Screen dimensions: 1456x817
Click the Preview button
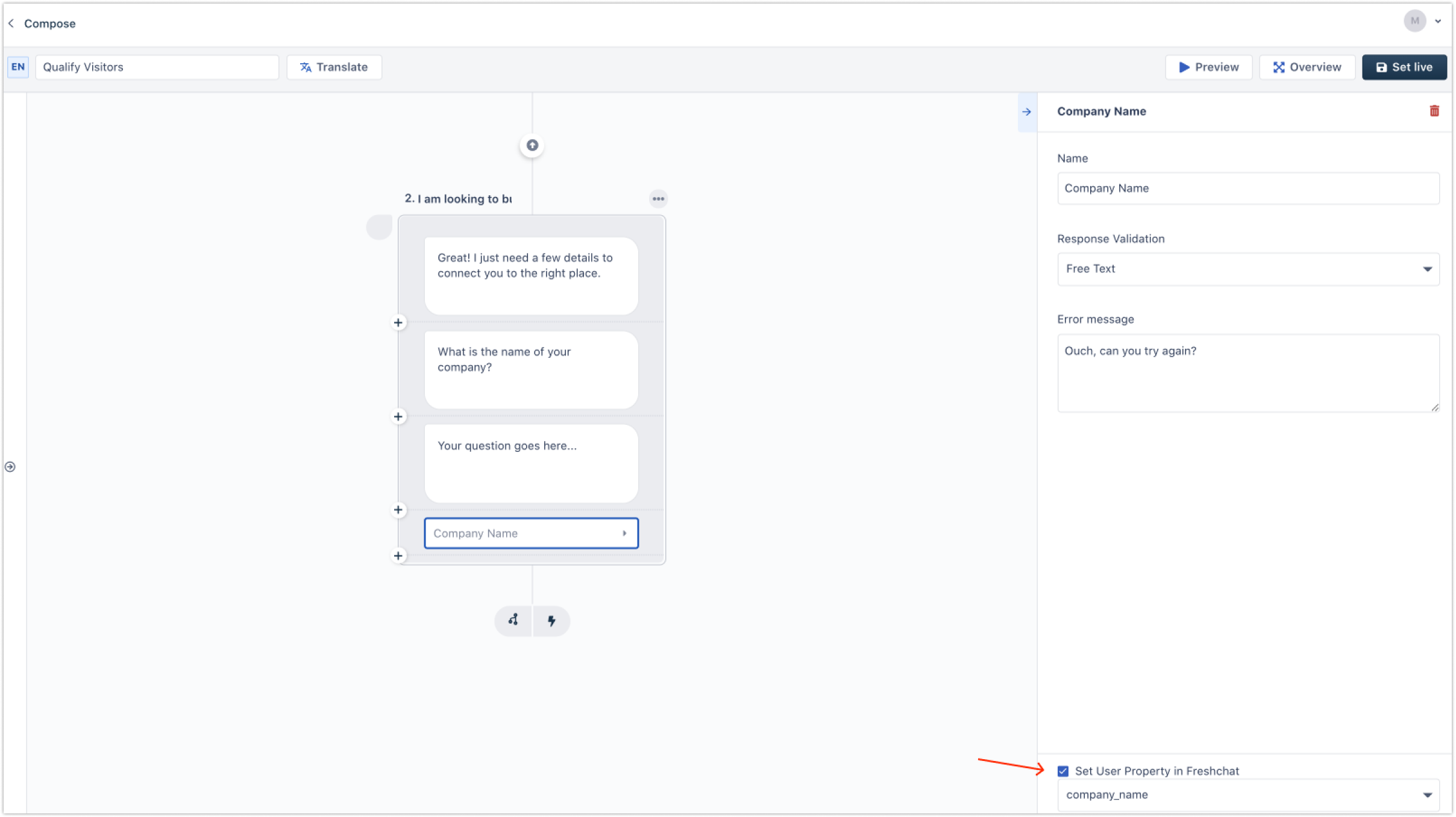(1208, 67)
